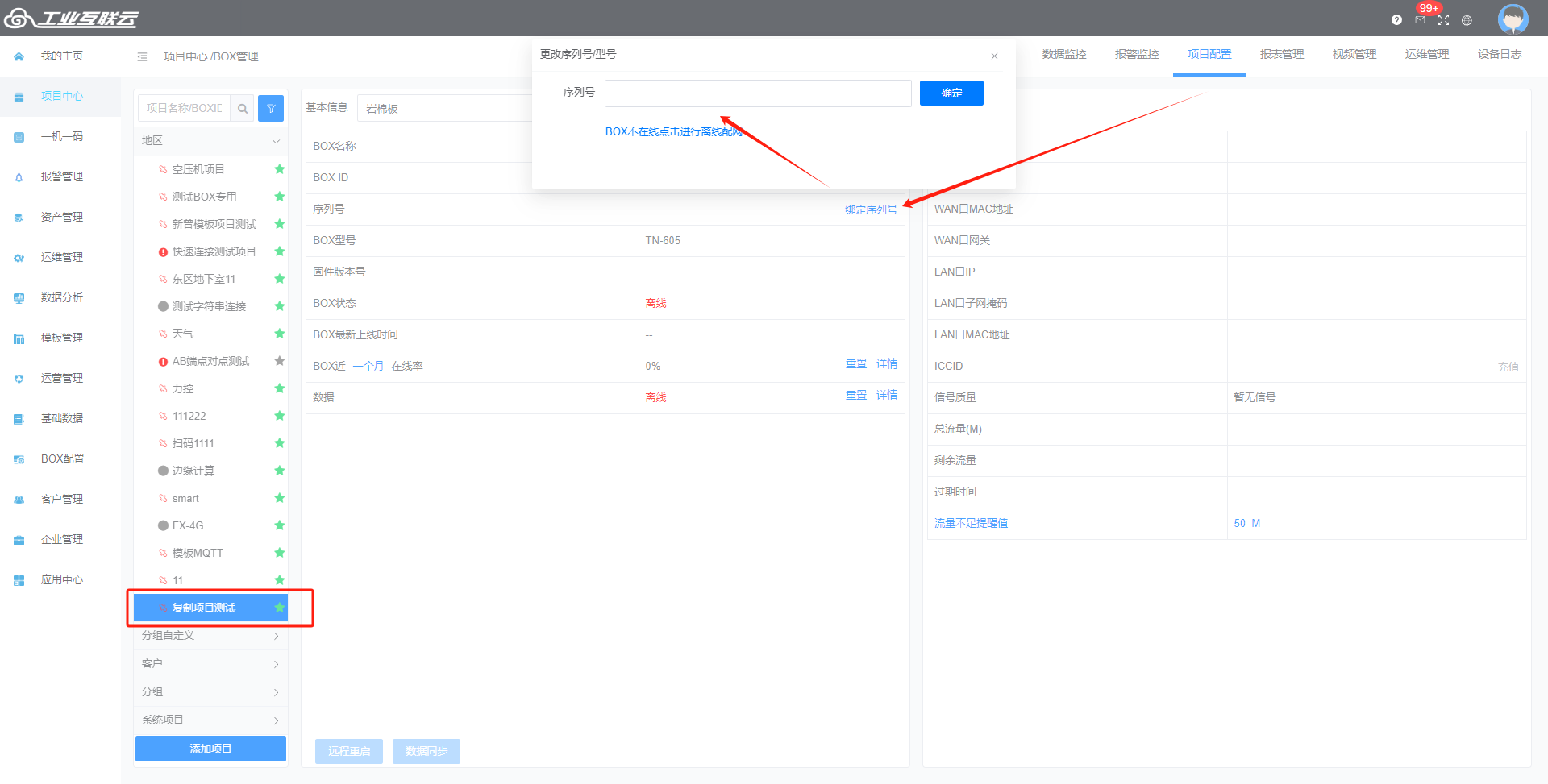The height and width of the screenshot is (784, 1548).
Task: Open 企业管理 in sidebar
Action: click(60, 539)
